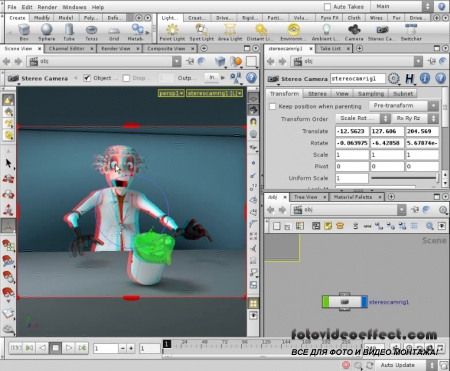Open the parameter gear menu
Image resolution: width=450 pixels, height=371 pixels.
click(394, 79)
